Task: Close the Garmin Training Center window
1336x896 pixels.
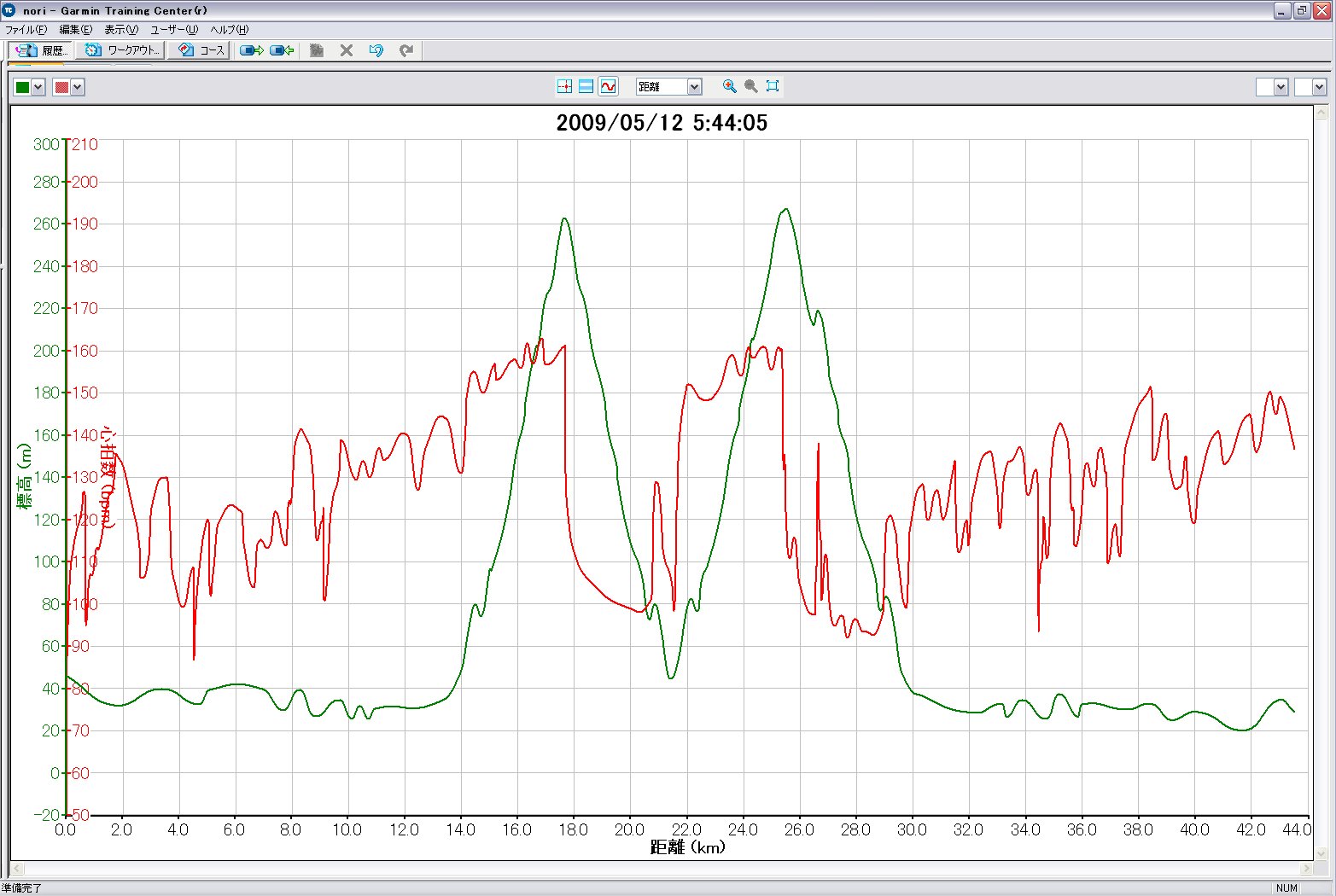Action: 1322,10
